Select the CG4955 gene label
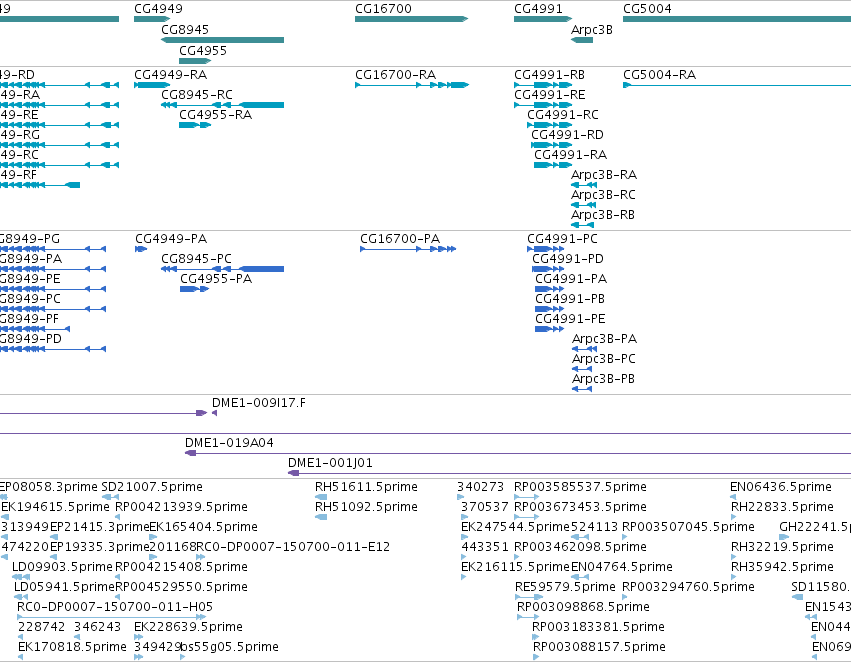Screen dimensions: 851x662 203,50
